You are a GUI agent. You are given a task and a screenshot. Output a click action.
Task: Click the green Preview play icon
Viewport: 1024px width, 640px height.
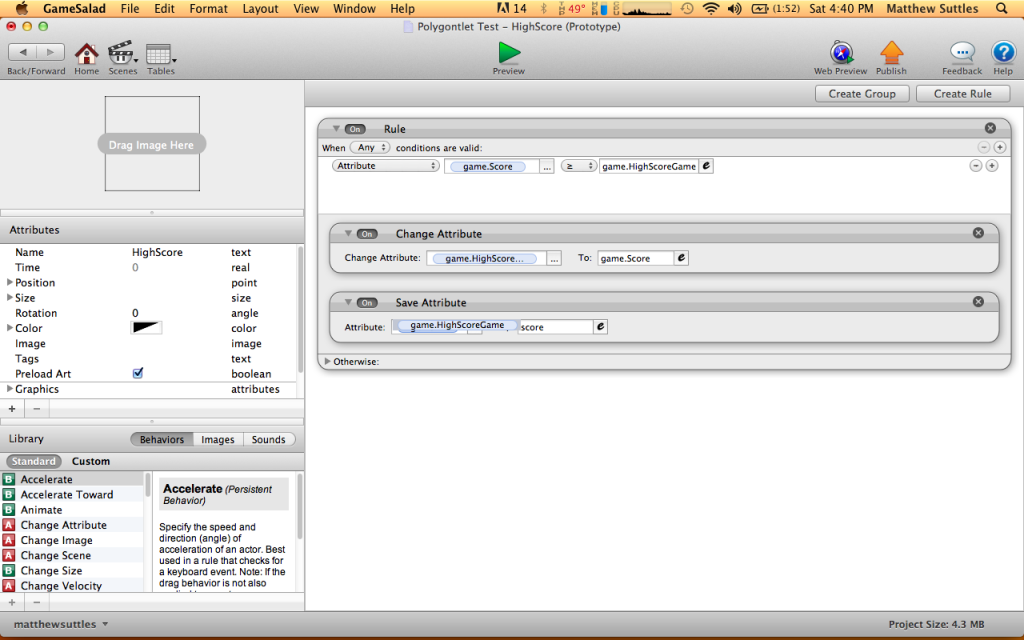[509, 52]
